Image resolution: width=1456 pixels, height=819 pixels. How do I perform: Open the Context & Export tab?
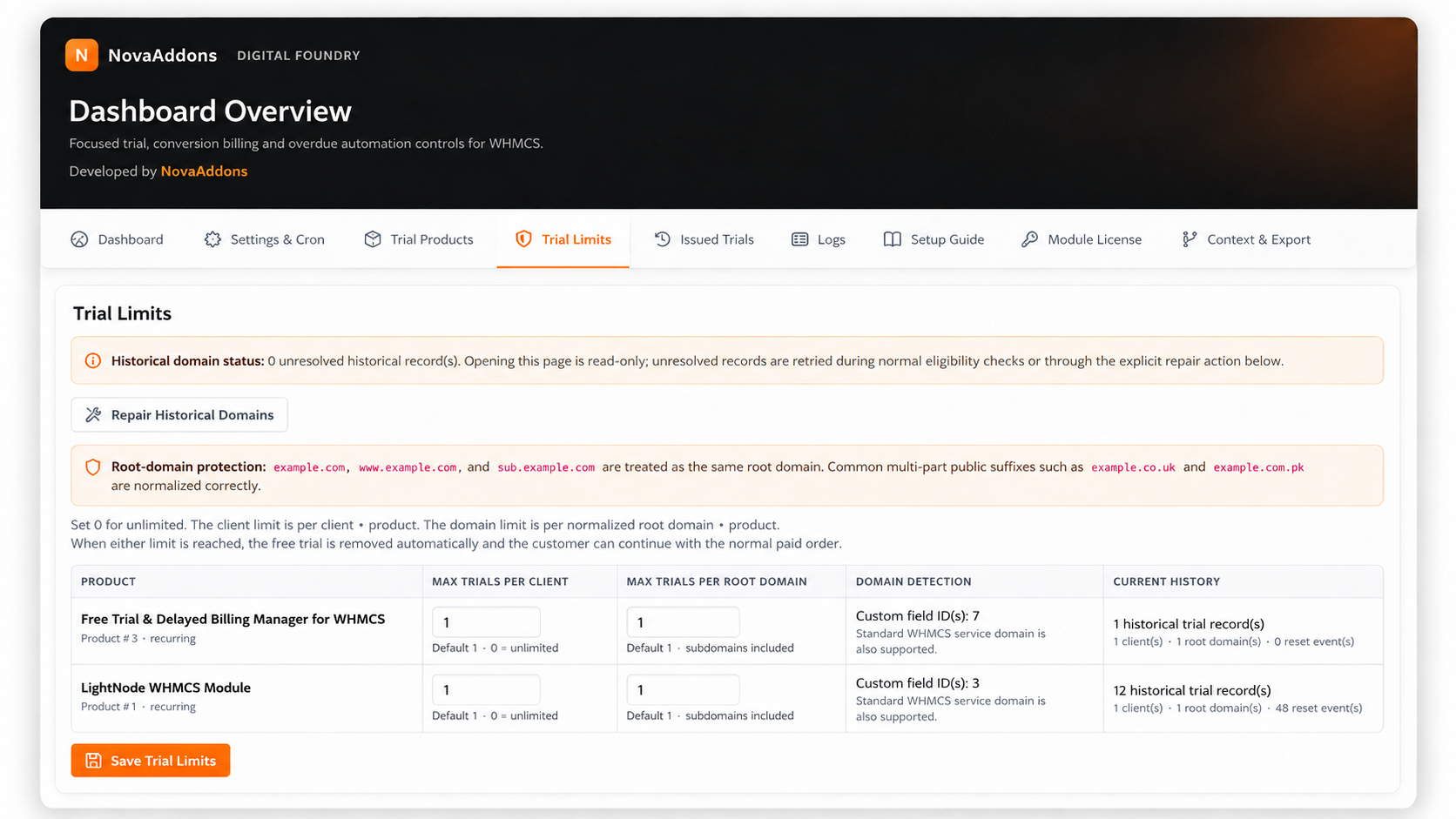coord(1246,239)
